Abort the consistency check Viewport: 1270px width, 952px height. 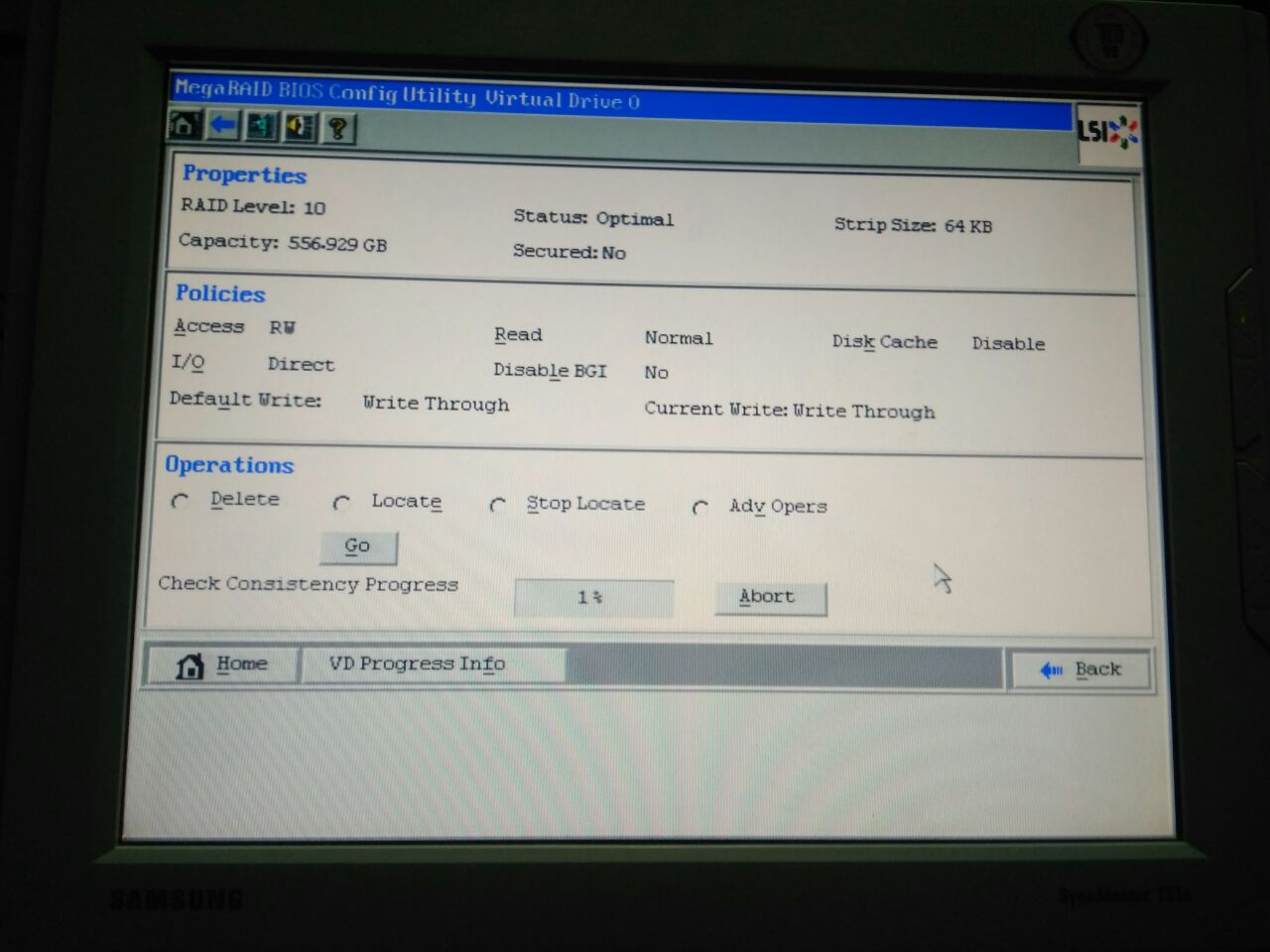770,597
